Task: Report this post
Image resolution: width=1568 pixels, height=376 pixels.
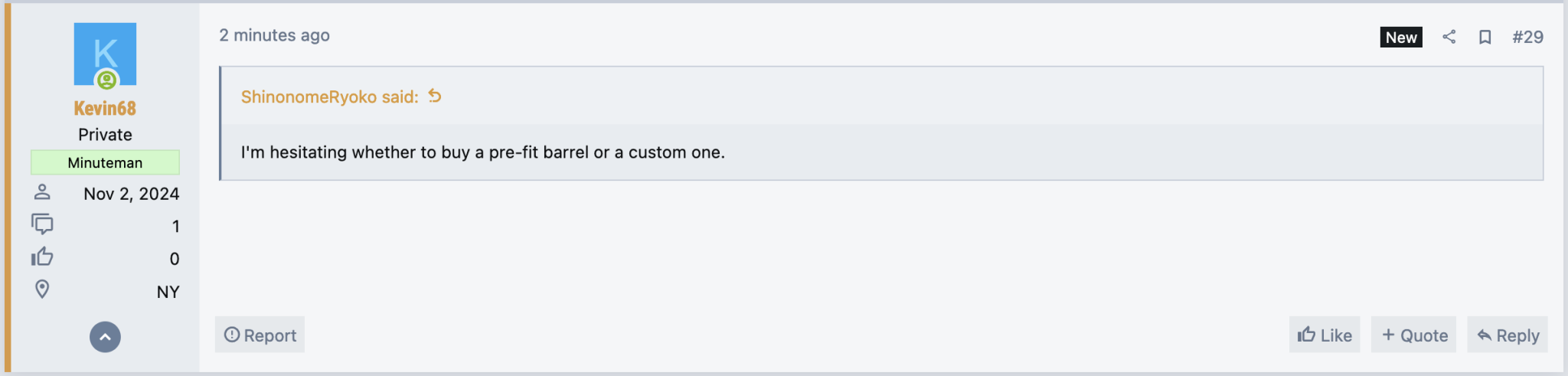Action: pos(260,335)
